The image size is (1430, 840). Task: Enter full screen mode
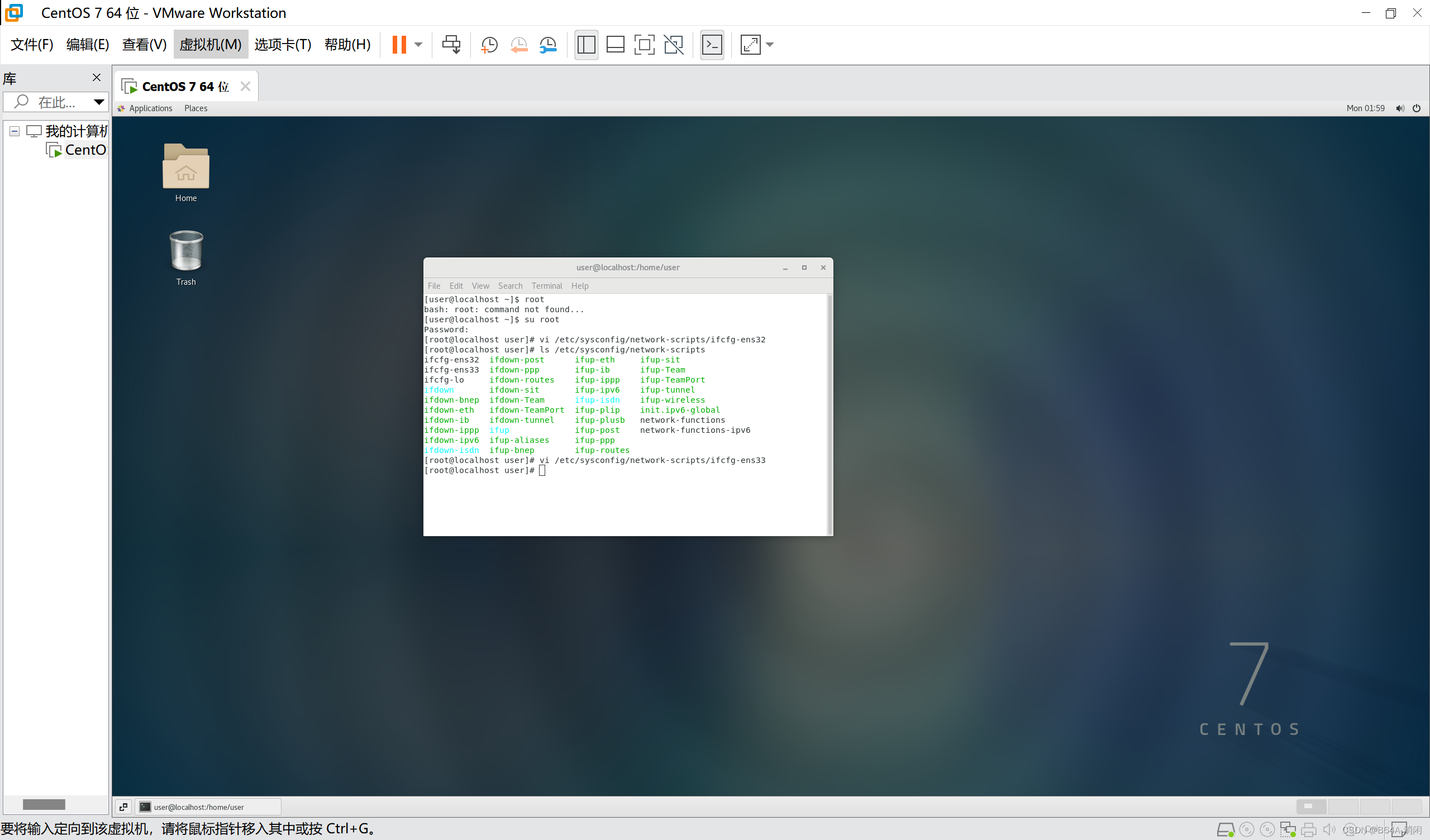point(644,44)
